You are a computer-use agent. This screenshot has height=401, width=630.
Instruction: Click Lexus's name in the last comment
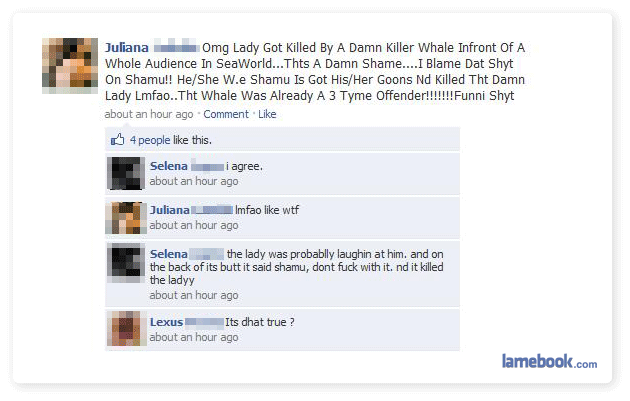click(x=166, y=322)
